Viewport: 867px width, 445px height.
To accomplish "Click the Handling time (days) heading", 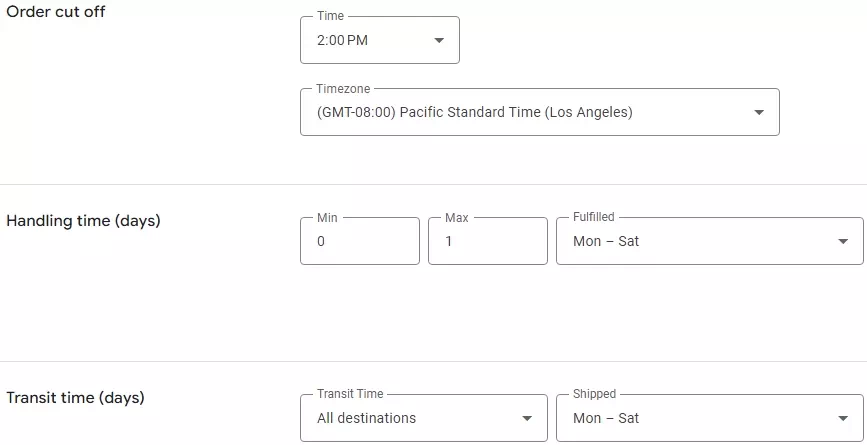I will [84, 221].
